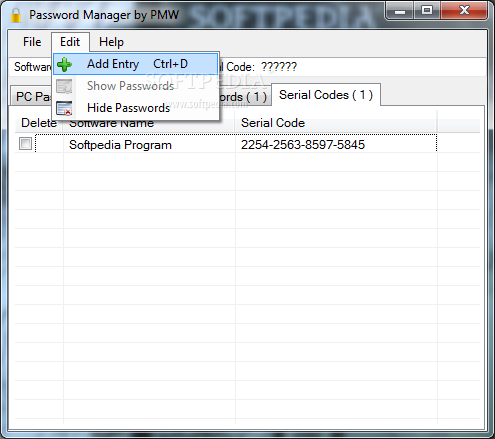This screenshot has height=439, width=495.
Task: Open the Help menu
Action: (x=111, y=42)
